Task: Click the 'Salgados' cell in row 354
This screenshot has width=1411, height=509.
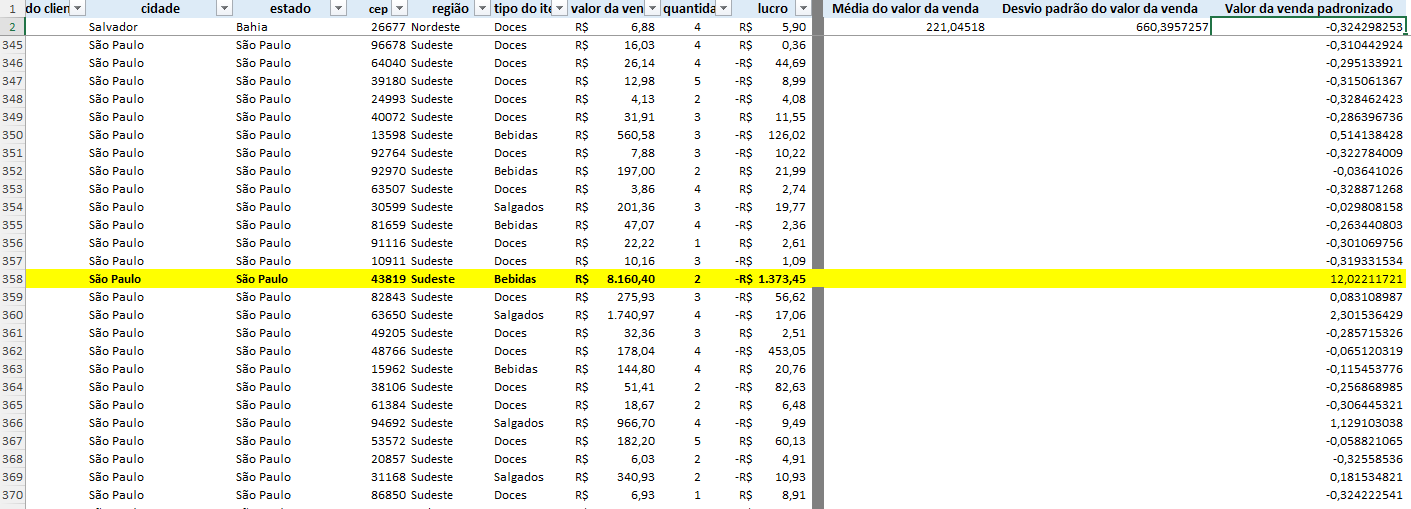Action: click(x=518, y=207)
